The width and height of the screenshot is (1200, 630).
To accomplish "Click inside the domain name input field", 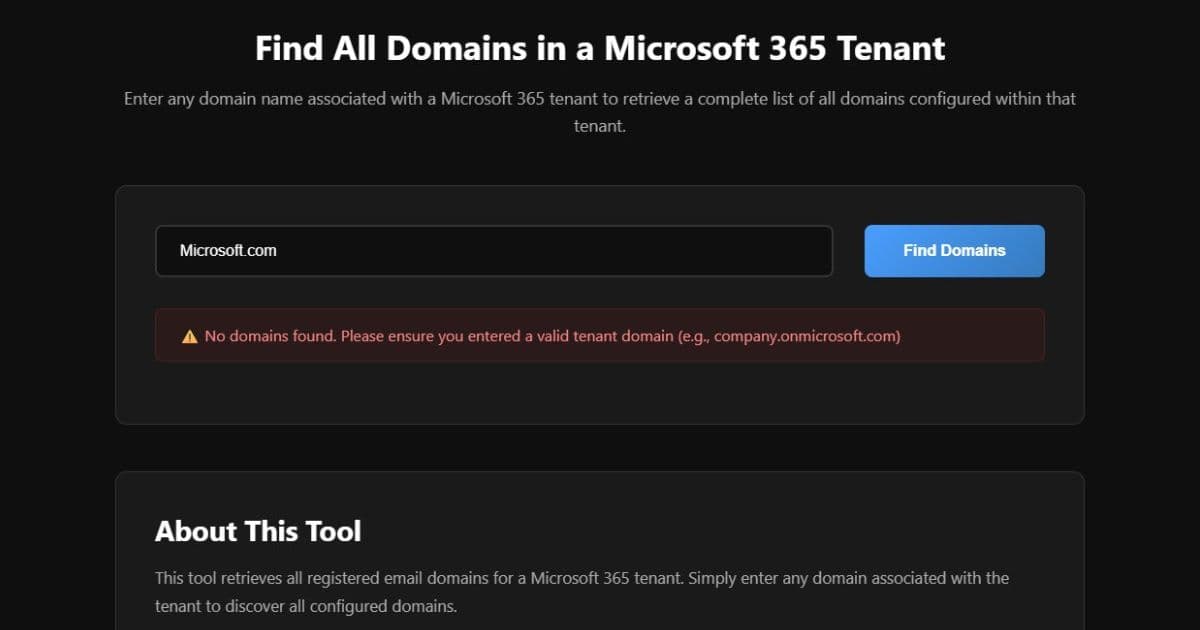I will [x=494, y=251].
